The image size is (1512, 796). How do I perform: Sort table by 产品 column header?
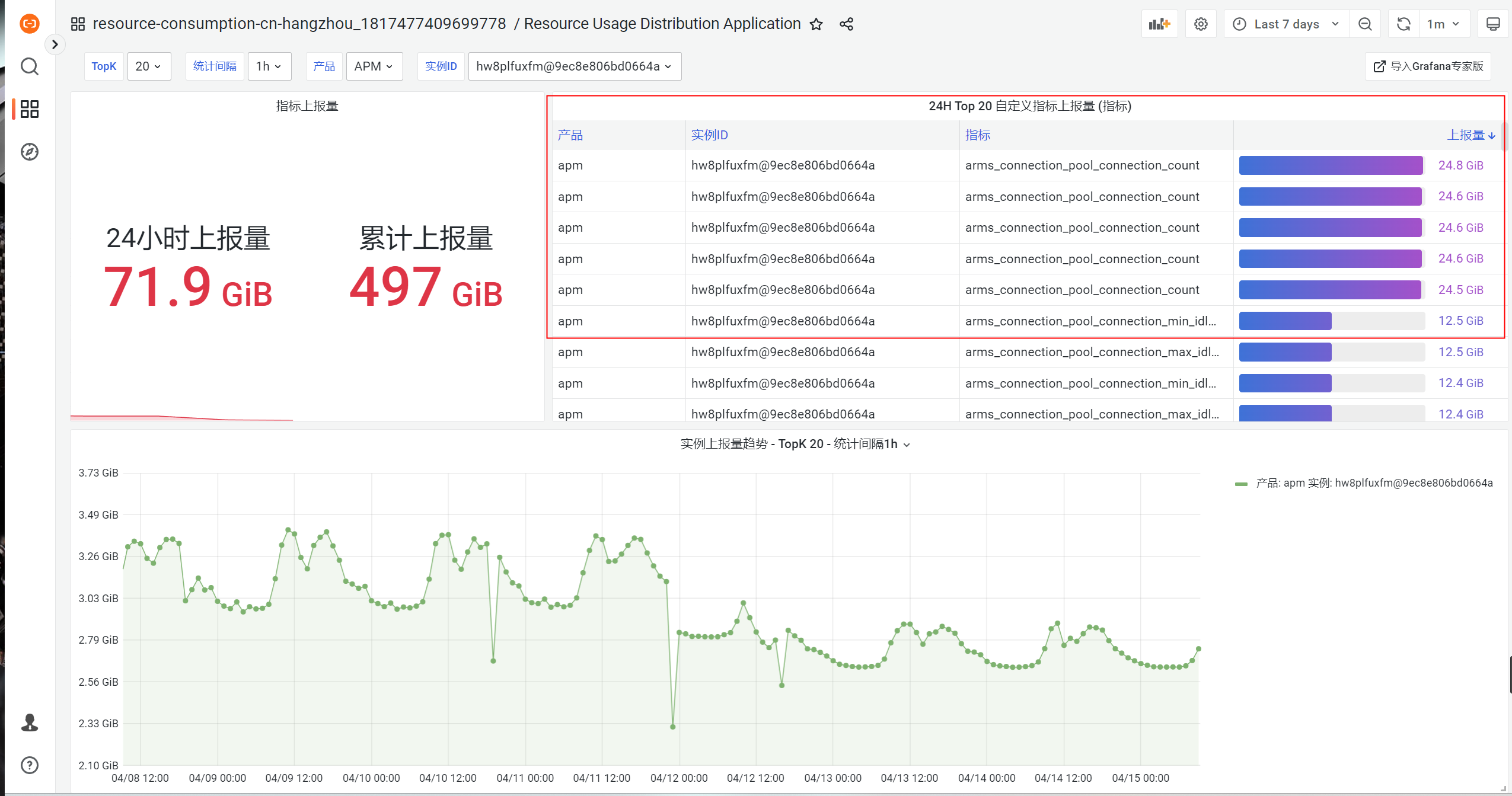[x=570, y=135]
